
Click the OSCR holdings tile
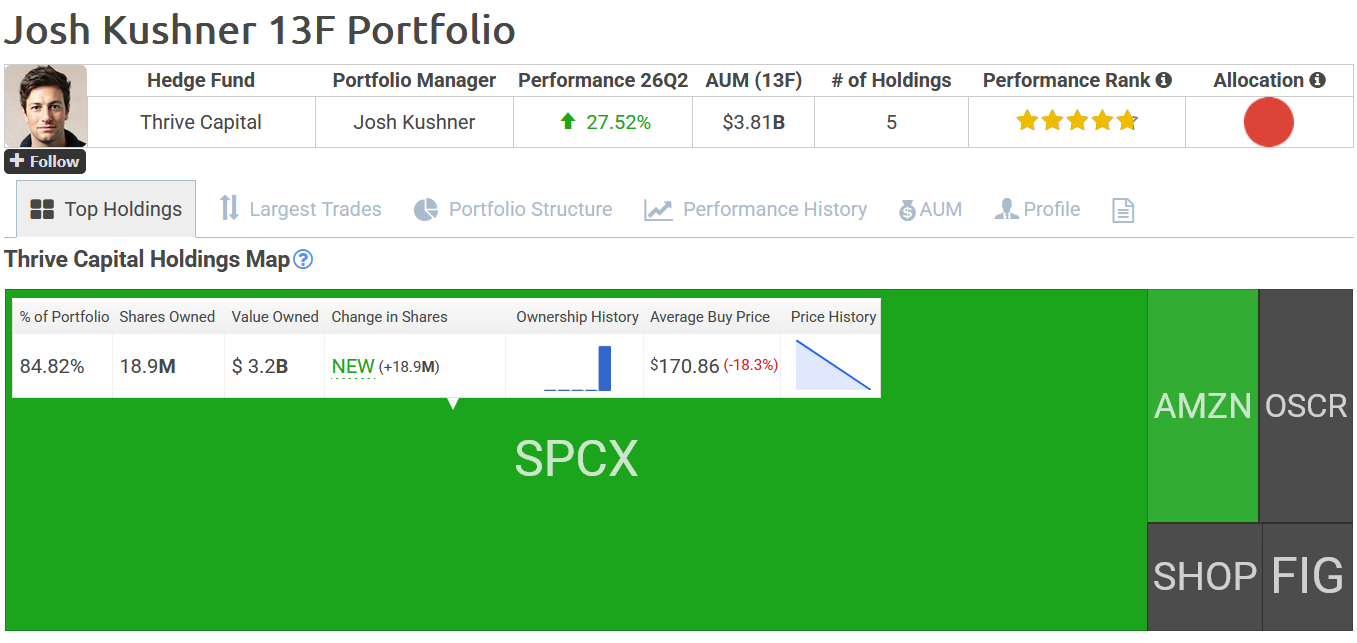click(x=1306, y=406)
